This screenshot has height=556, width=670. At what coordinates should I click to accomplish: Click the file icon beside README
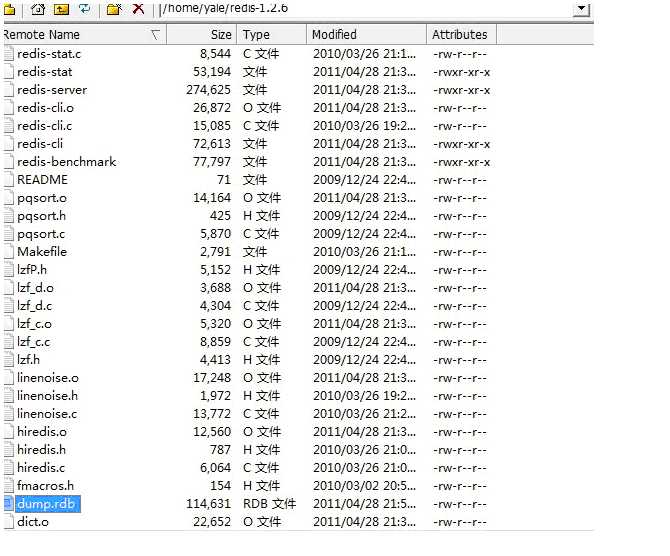click(9, 180)
